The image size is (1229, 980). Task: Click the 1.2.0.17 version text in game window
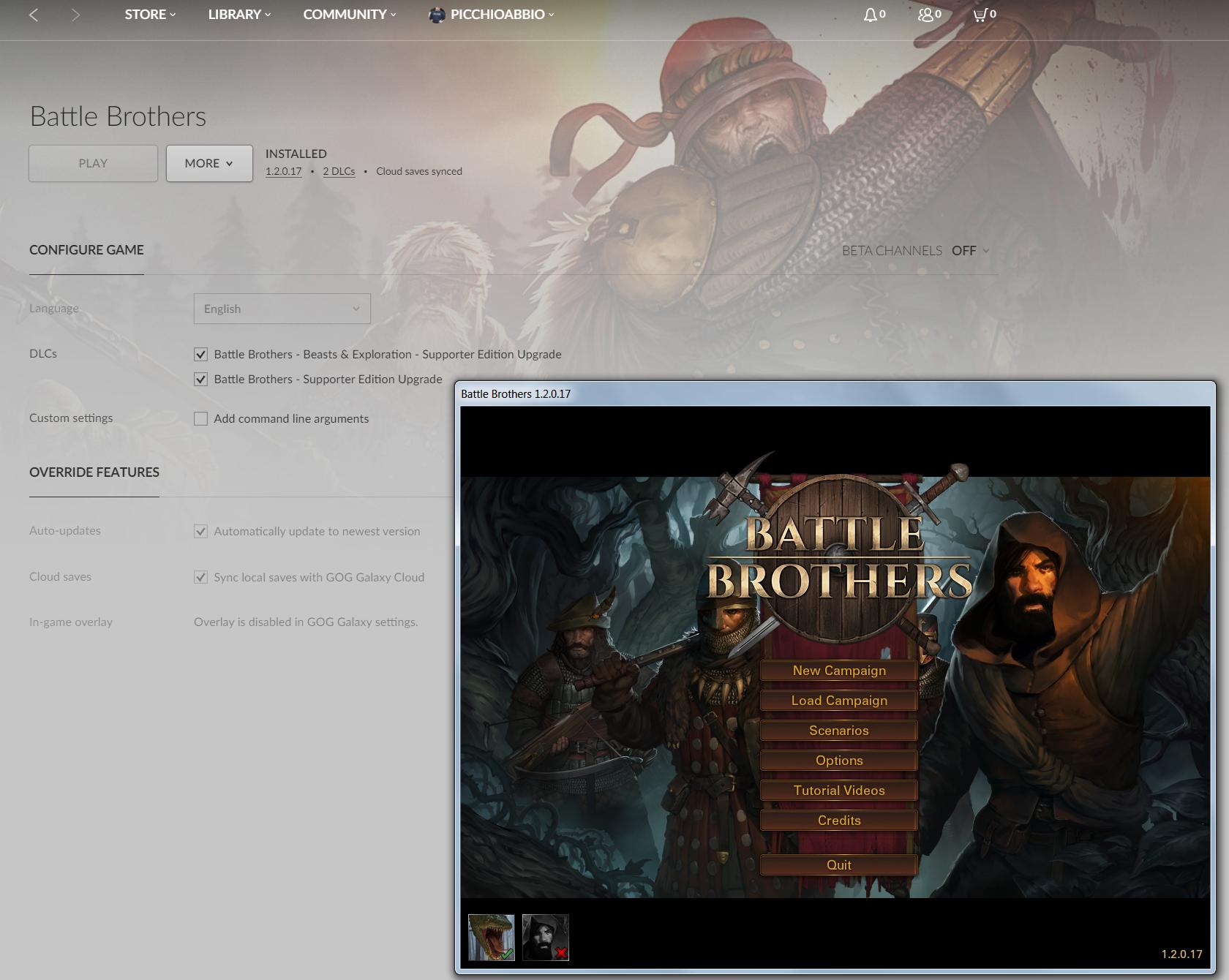click(1182, 954)
